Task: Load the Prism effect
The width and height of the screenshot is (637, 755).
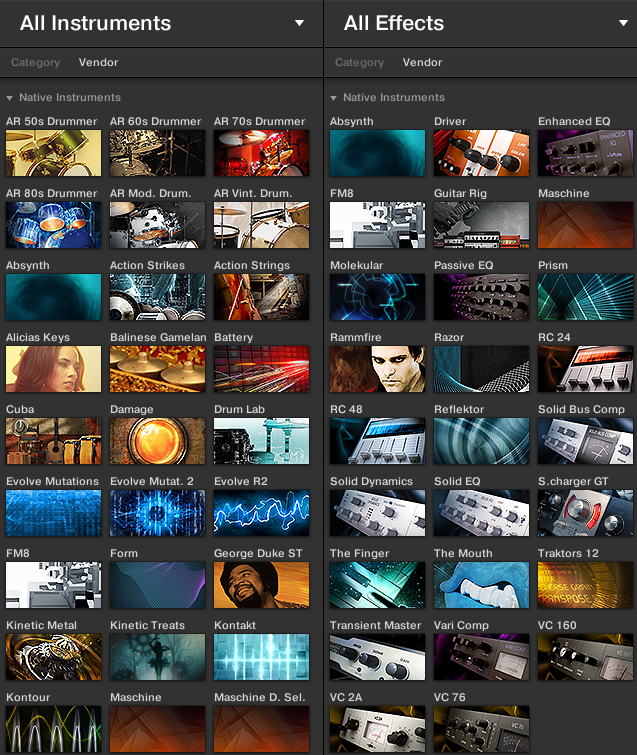Action: [x=585, y=297]
